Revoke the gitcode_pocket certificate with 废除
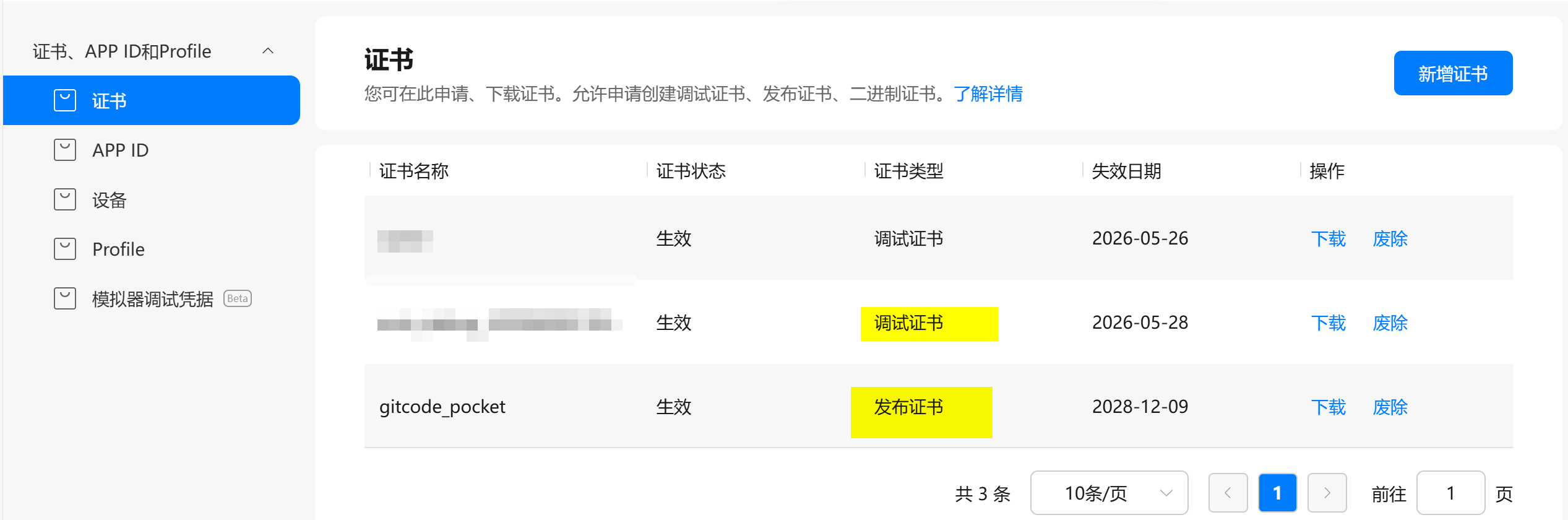Viewport: 1568px width, 520px height. [x=1390, y=407]
